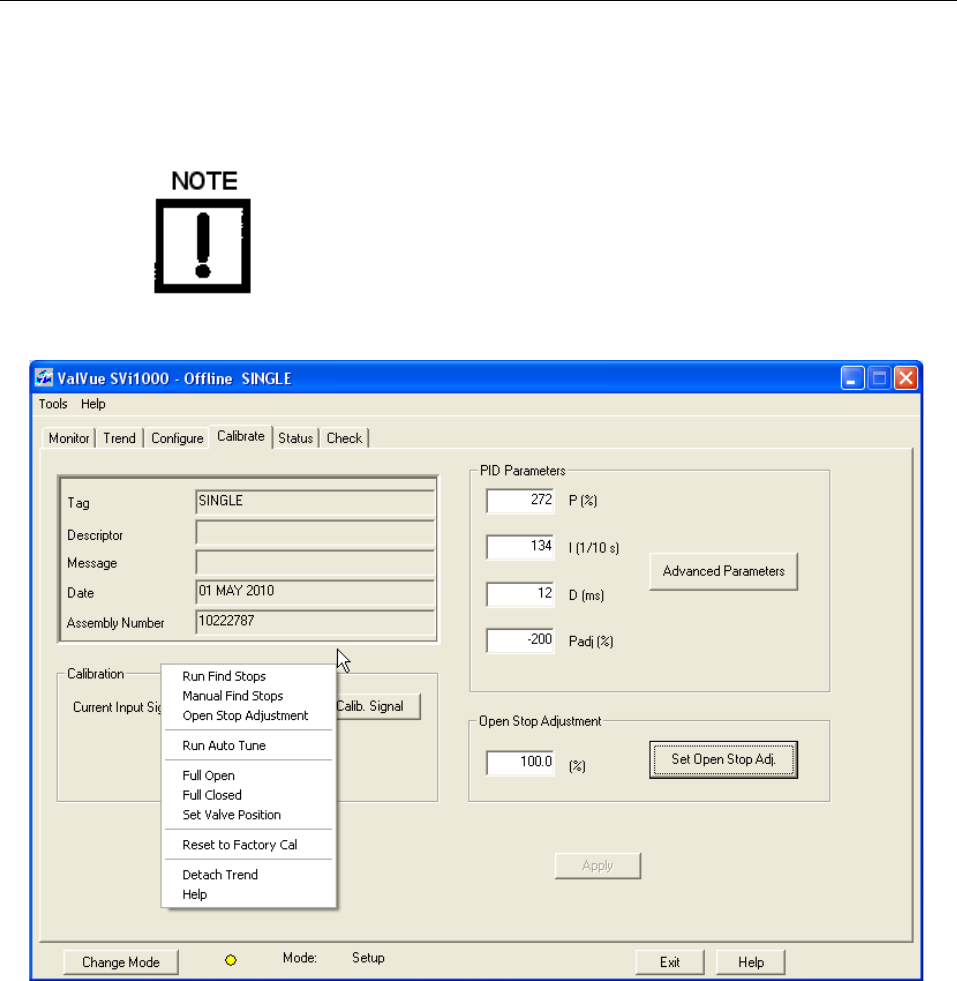The height and width of the screenshot is (981, 957).
Task: Click the yellow mode status indicator
Action: (230, 960)
